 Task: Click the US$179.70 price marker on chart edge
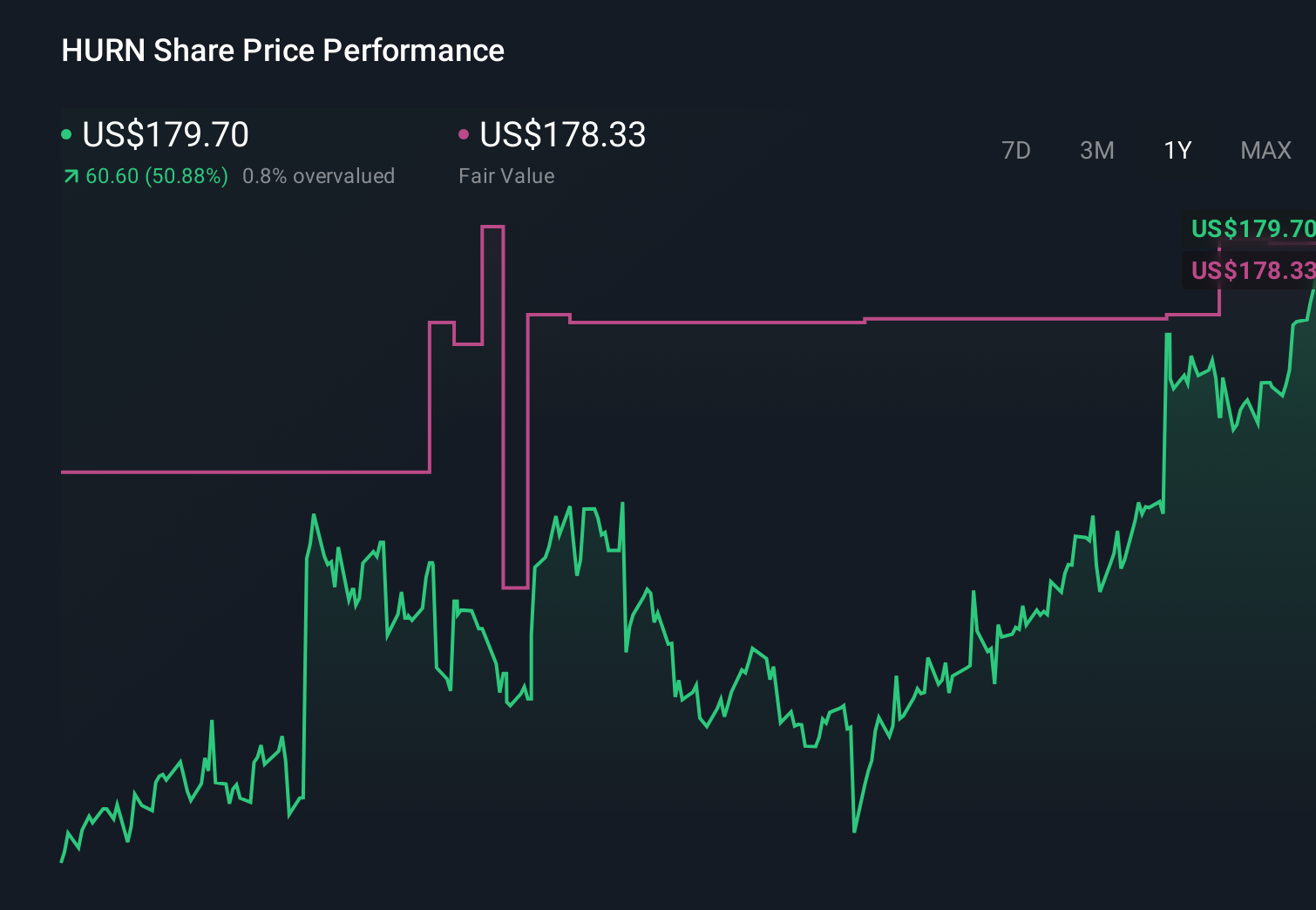(1252, 229)
